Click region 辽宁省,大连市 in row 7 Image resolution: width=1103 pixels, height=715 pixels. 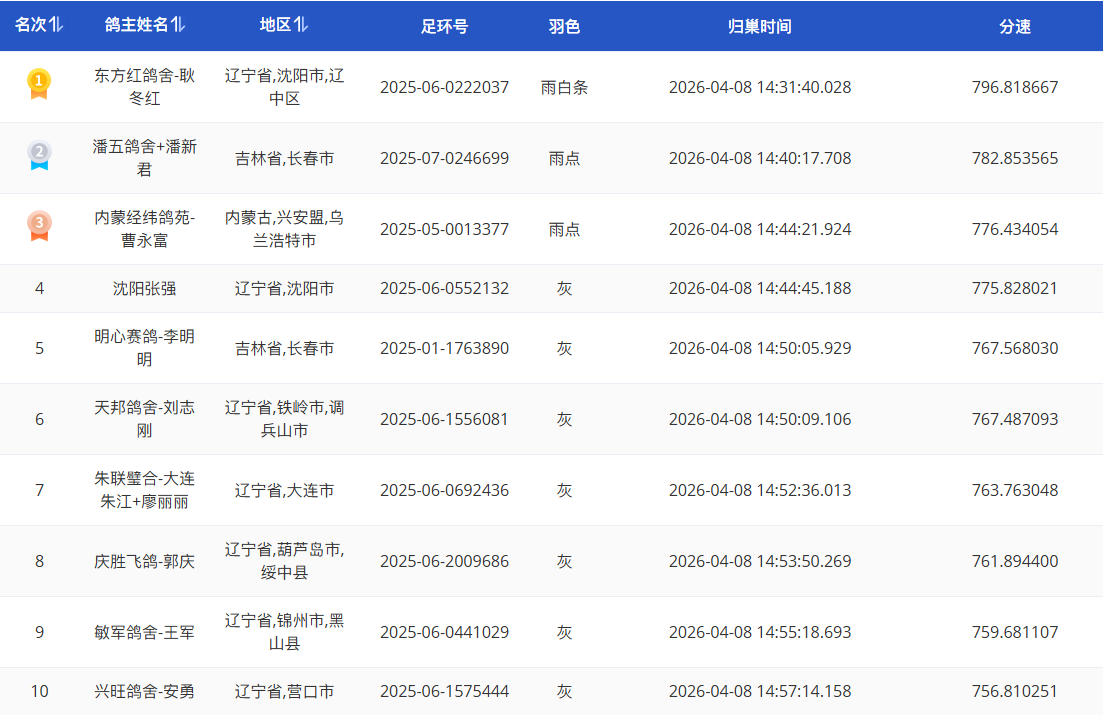pos(284,490)
